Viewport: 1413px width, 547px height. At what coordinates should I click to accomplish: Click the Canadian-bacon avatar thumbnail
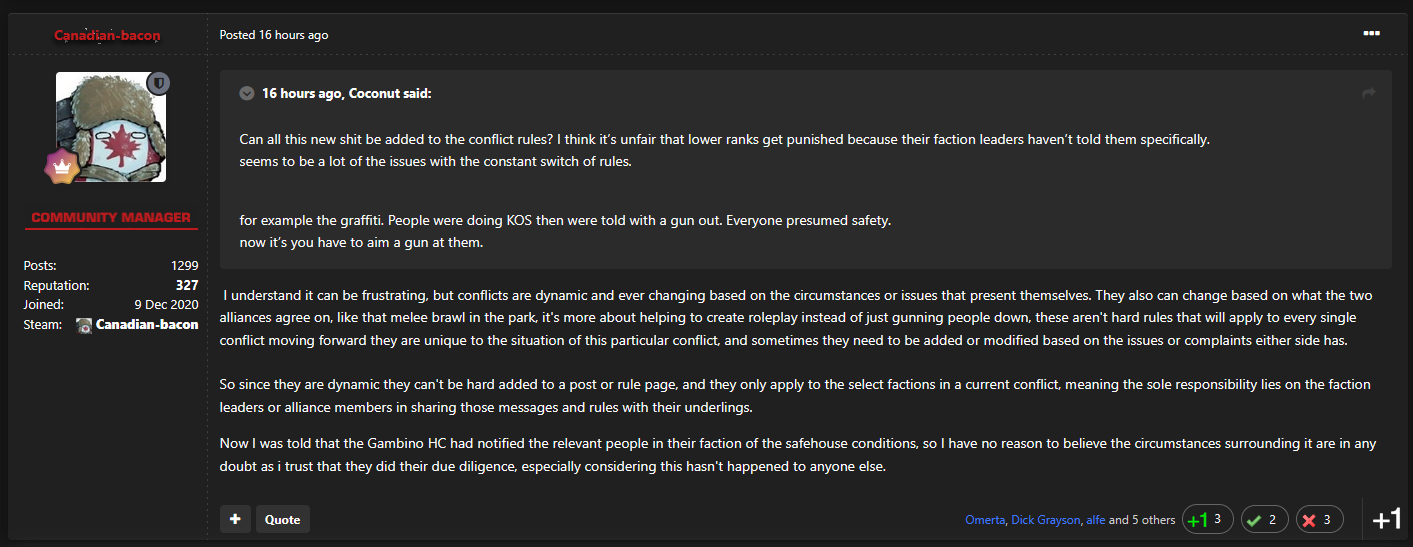(110, 127)
